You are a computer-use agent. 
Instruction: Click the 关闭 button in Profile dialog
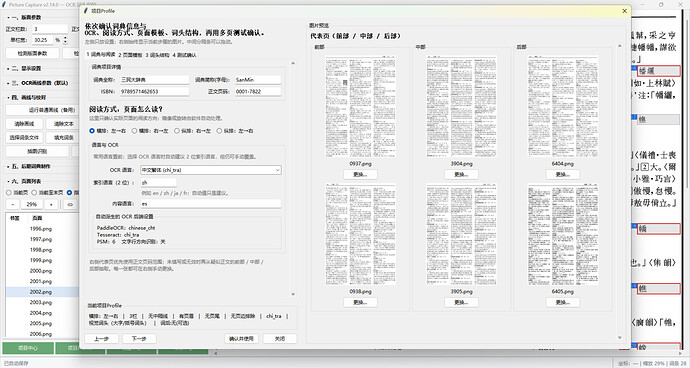click(x=280, y=339)
